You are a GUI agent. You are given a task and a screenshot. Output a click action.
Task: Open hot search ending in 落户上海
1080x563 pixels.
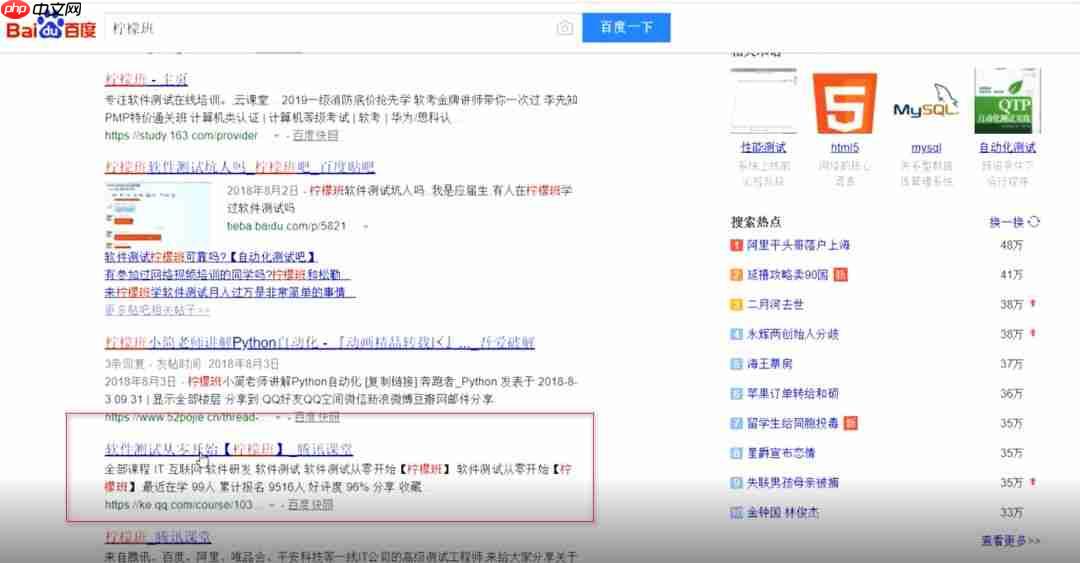click(x=798, y=245)
